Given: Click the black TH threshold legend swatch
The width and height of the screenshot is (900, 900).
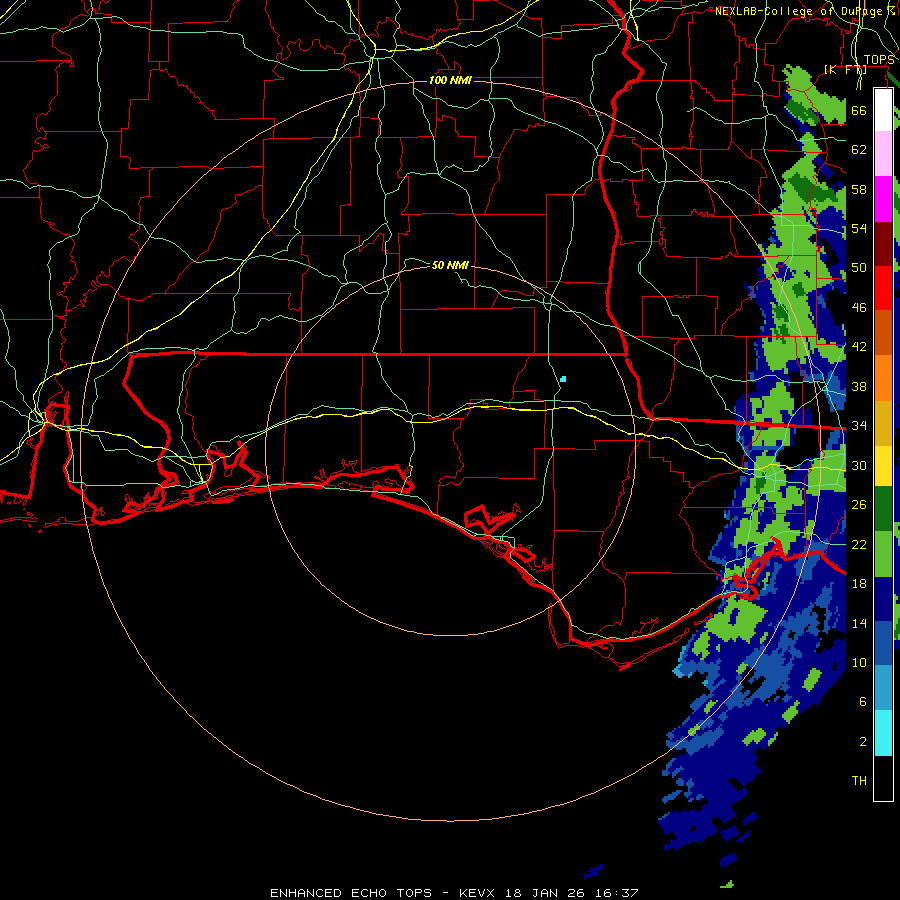Looking at the screenshot, I should [883, 778].
